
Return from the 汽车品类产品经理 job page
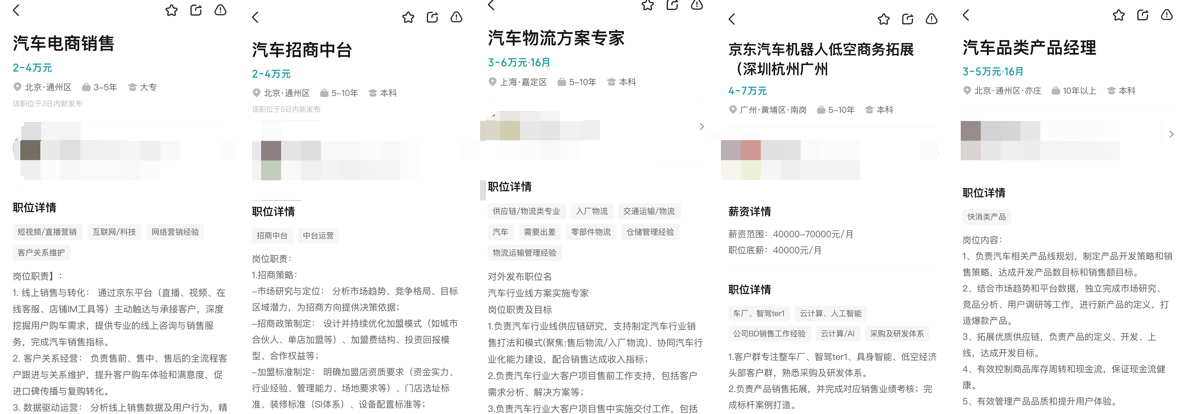[966, 15]
